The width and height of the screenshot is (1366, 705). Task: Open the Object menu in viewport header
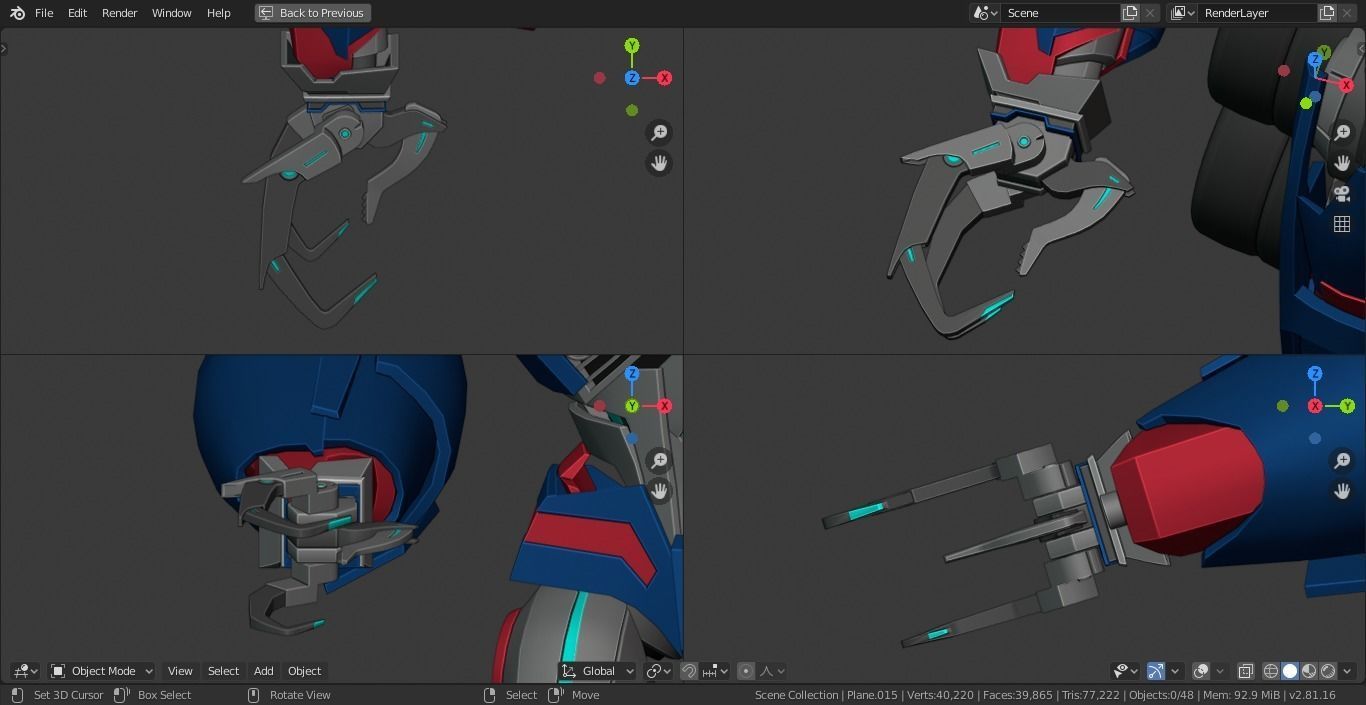tap(304, 671)
